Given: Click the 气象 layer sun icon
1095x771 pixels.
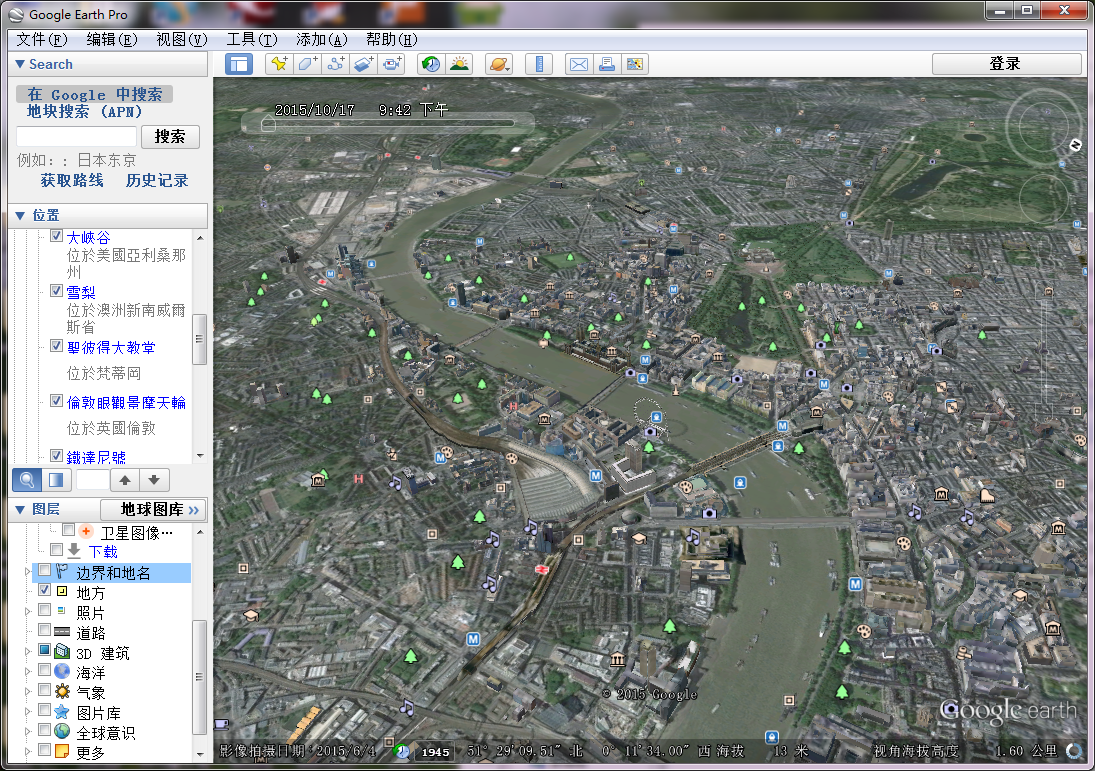Looking at the screenshot, I should point(62,692).
